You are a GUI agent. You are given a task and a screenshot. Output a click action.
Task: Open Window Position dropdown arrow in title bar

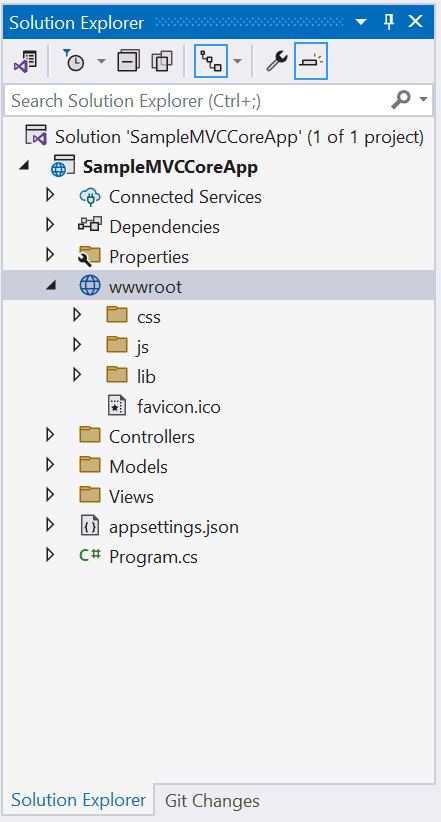tap(361, 23)
